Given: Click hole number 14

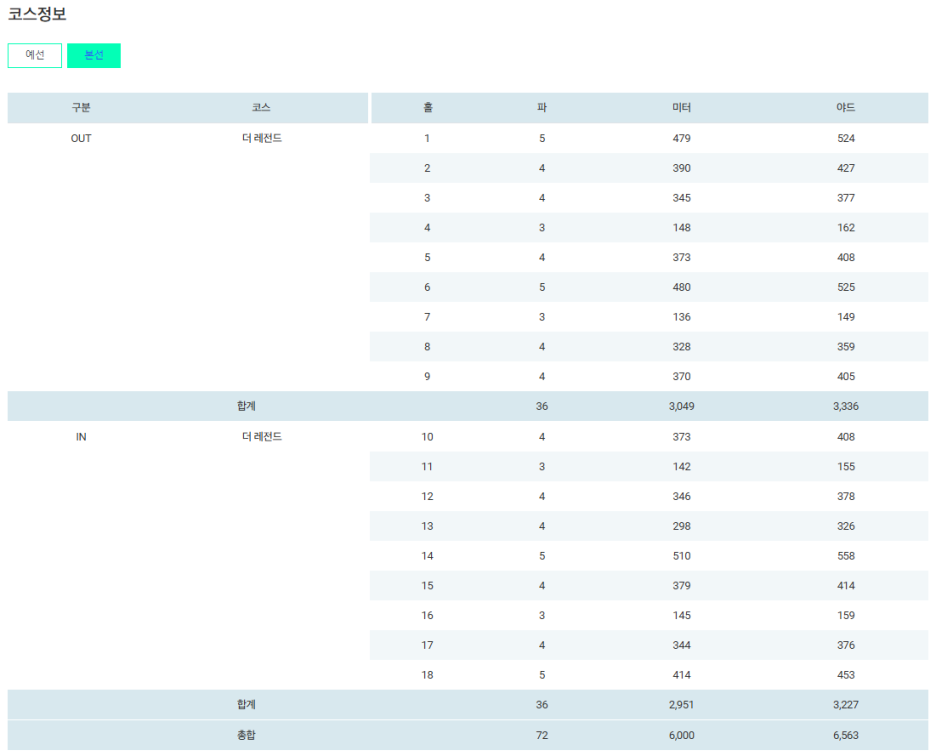Looking at the screenshot, I should pyautogui.click(x=427, y=556).
